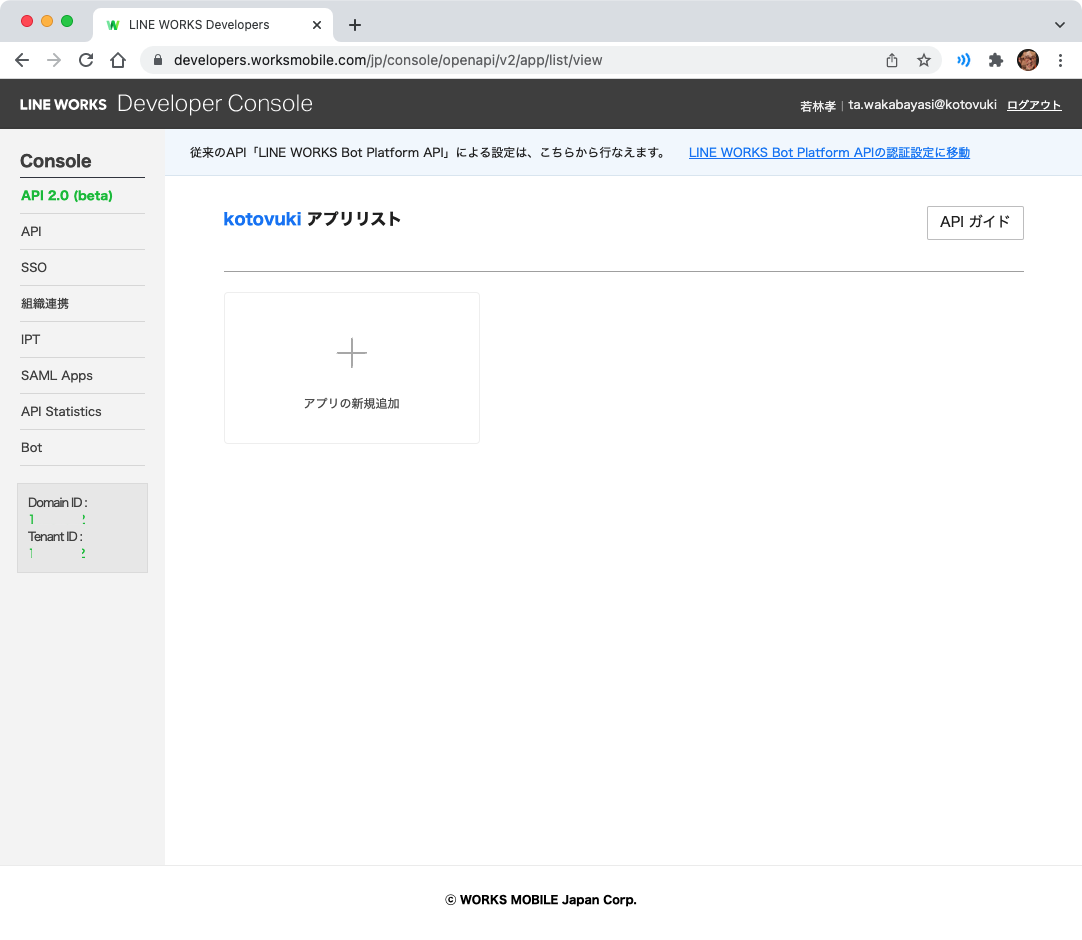Screen dimensions: 1082x940
Task: Click the ta.wakabayasi@kotovuki account text
Action: tap(923, 104)
